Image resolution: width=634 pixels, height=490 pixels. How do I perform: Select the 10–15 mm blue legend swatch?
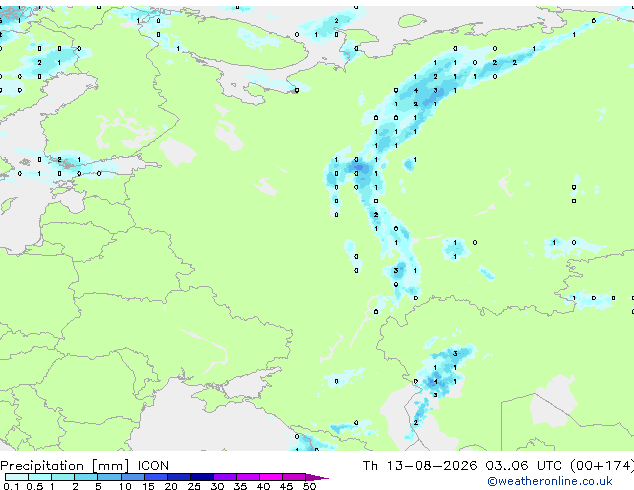coord(133,477)
